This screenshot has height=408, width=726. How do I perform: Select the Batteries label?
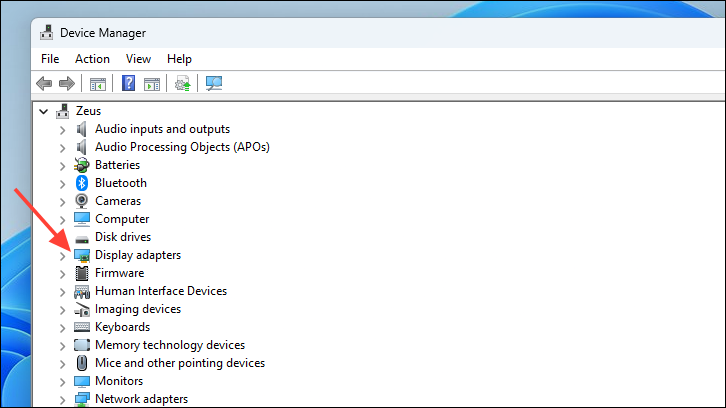click(x=118, y=165)
